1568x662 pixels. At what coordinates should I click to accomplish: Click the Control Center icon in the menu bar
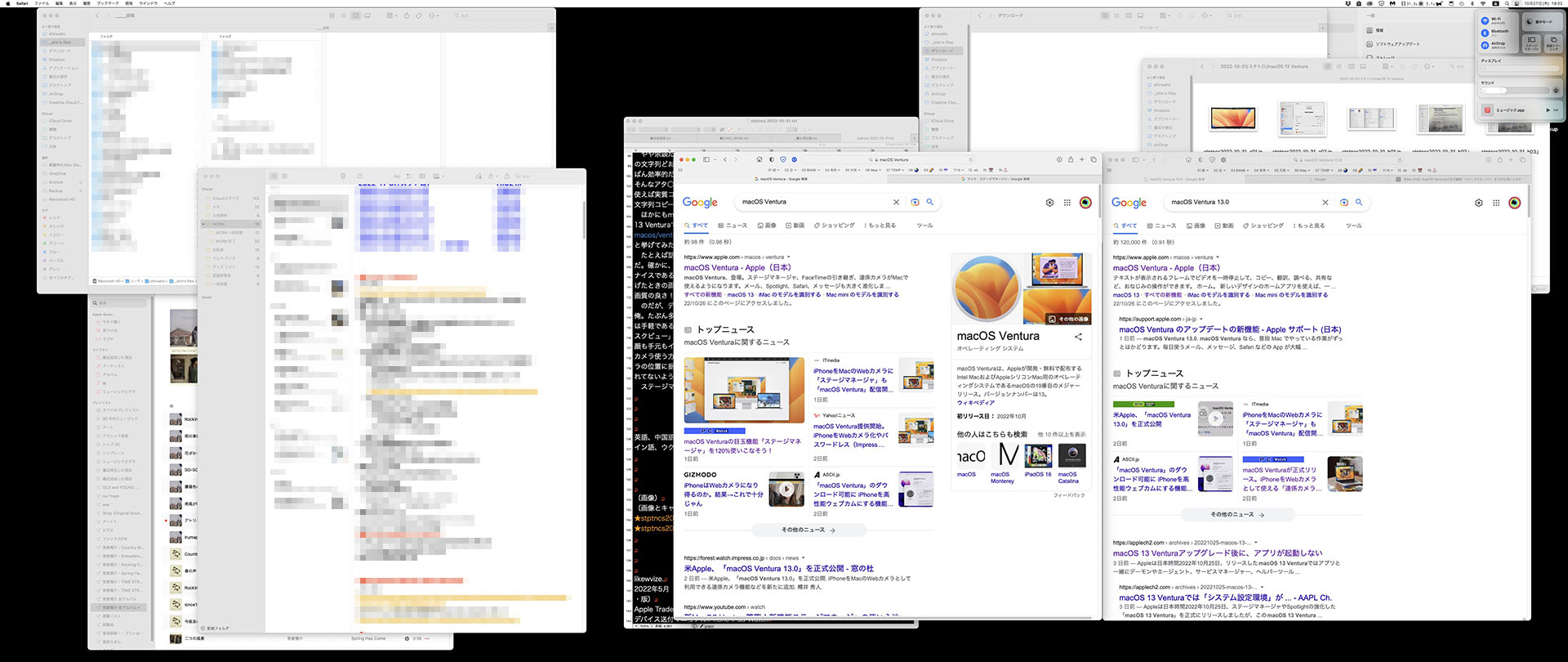point(1517,3)
